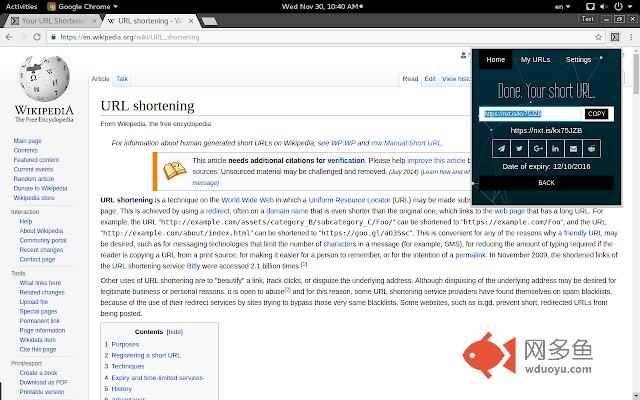Open the permalink link
This screenshot has height=400, width=640.
click(x=470, y=255)
